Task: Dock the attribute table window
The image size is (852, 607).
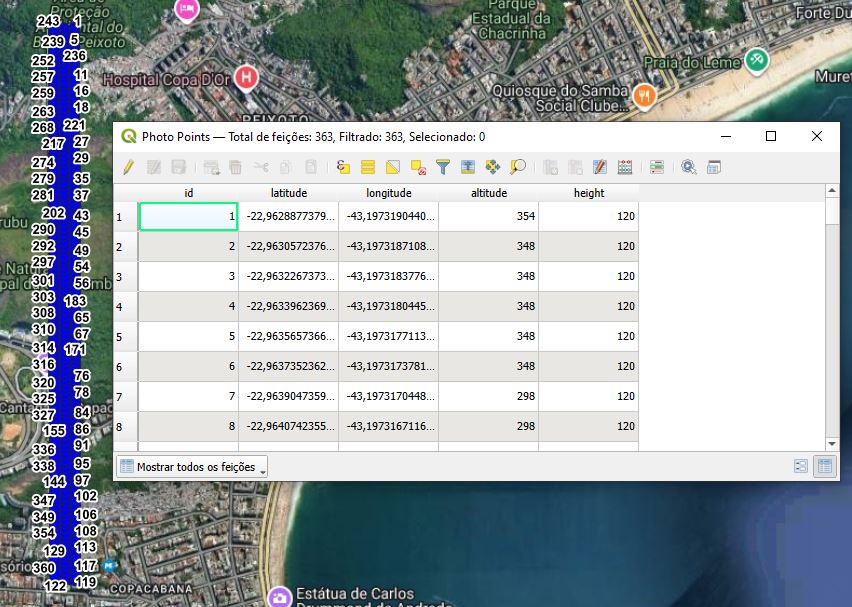Action: (x=714, y=168)
